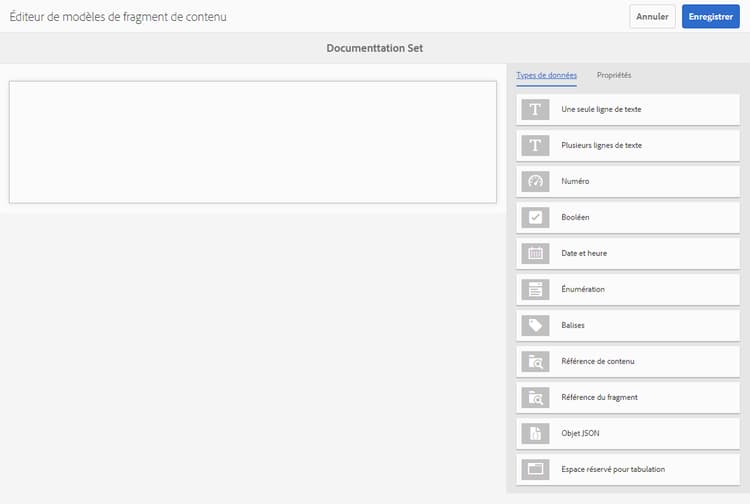Screen dimensions: 750x504
Task: Click the Référence du fragment folder icon
Action: point(535,397)
